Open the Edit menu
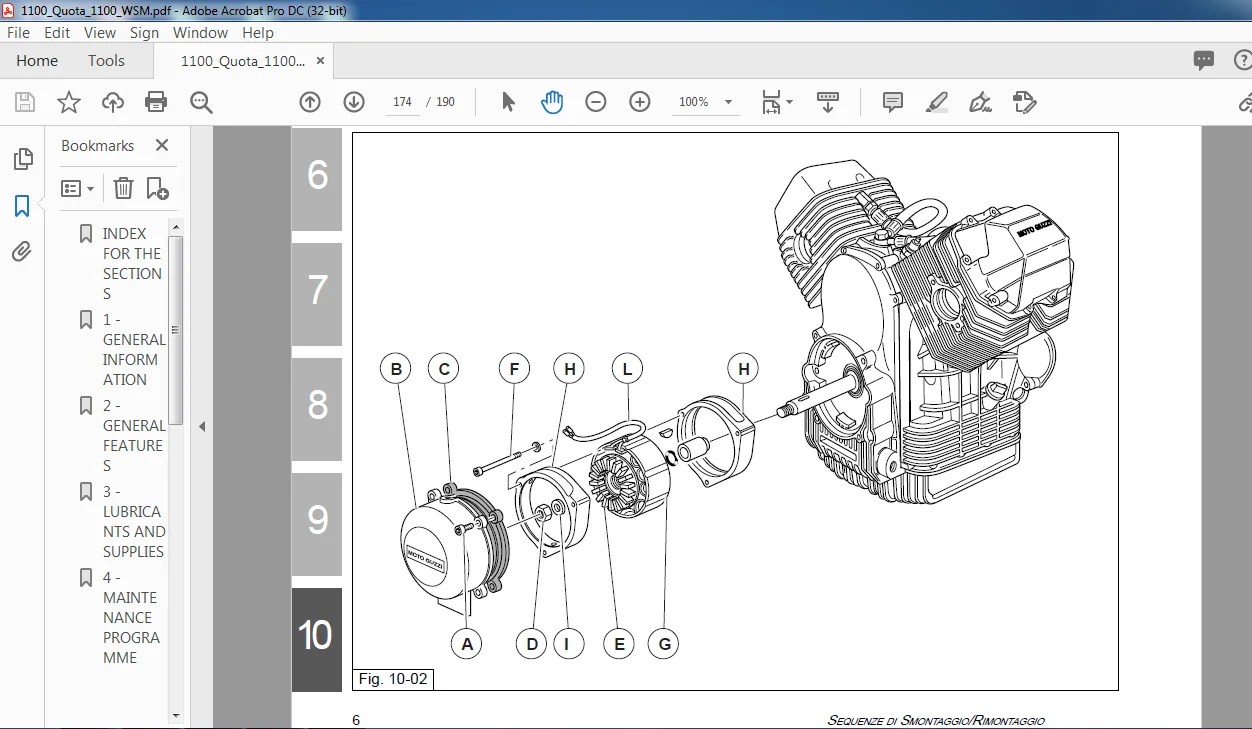Image resolution: width=1252 pixels, height=729 pixels. [x=57, y=32]
